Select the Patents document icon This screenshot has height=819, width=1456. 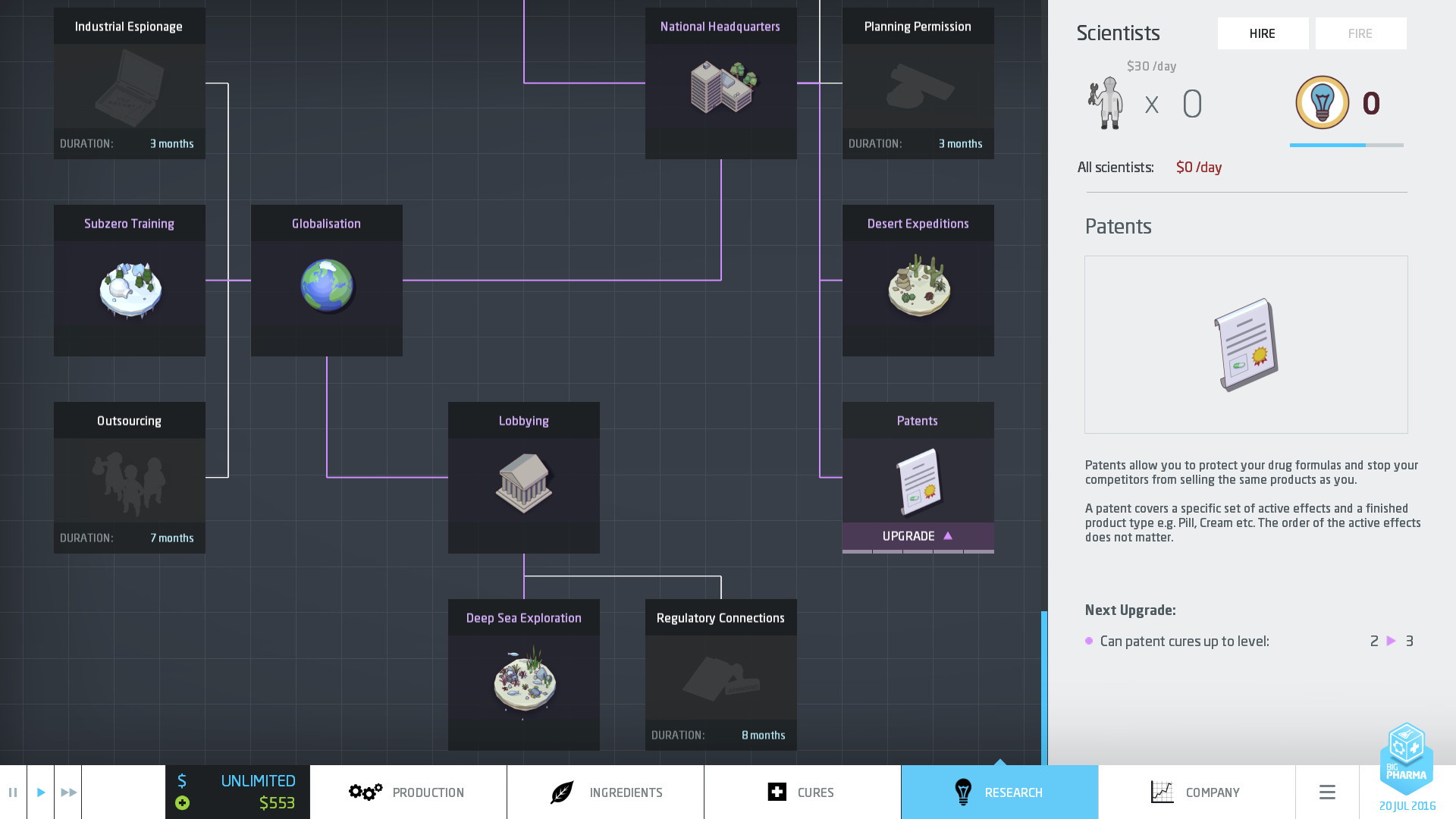(1245, 344)
